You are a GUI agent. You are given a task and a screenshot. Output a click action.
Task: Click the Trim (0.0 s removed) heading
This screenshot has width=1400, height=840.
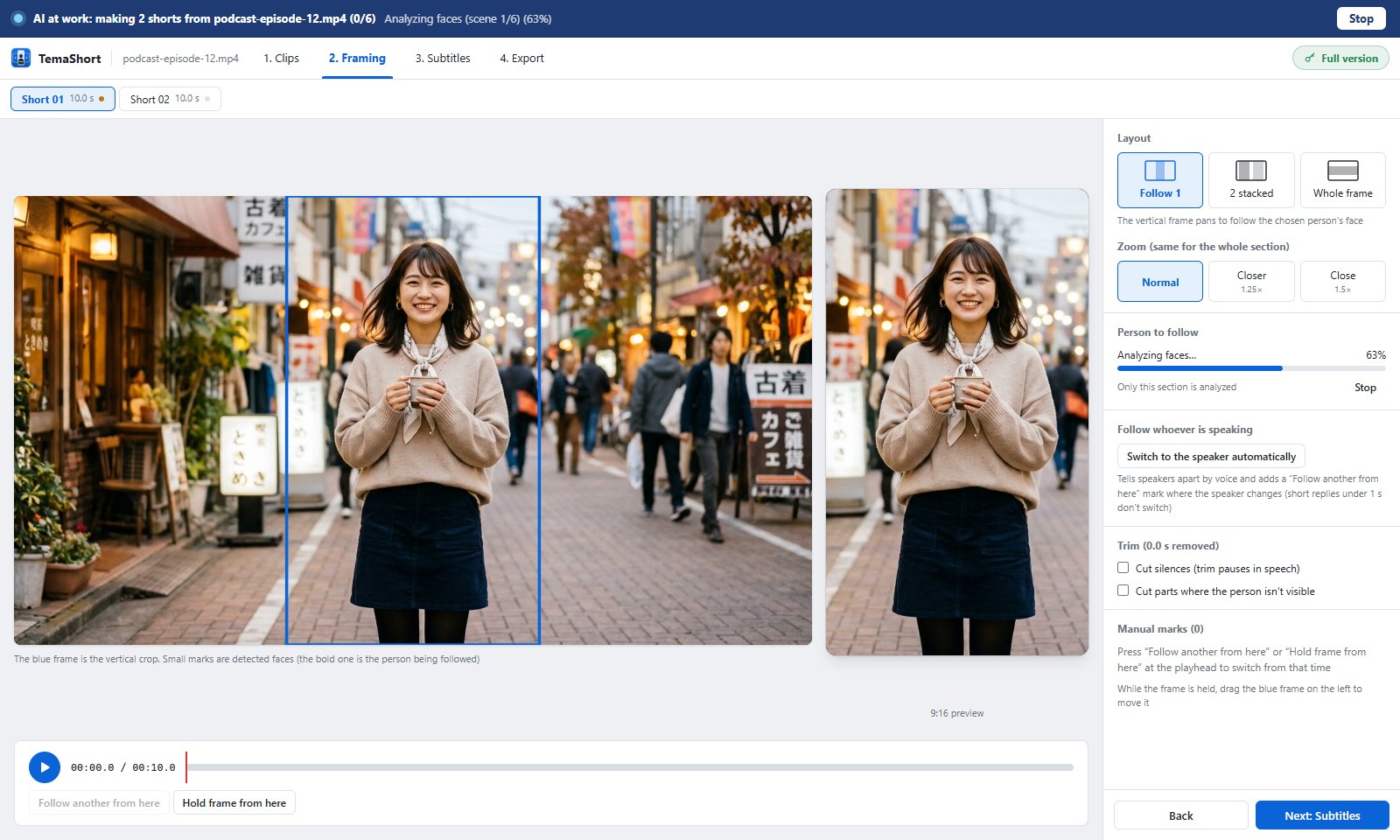pos(1167,546)
